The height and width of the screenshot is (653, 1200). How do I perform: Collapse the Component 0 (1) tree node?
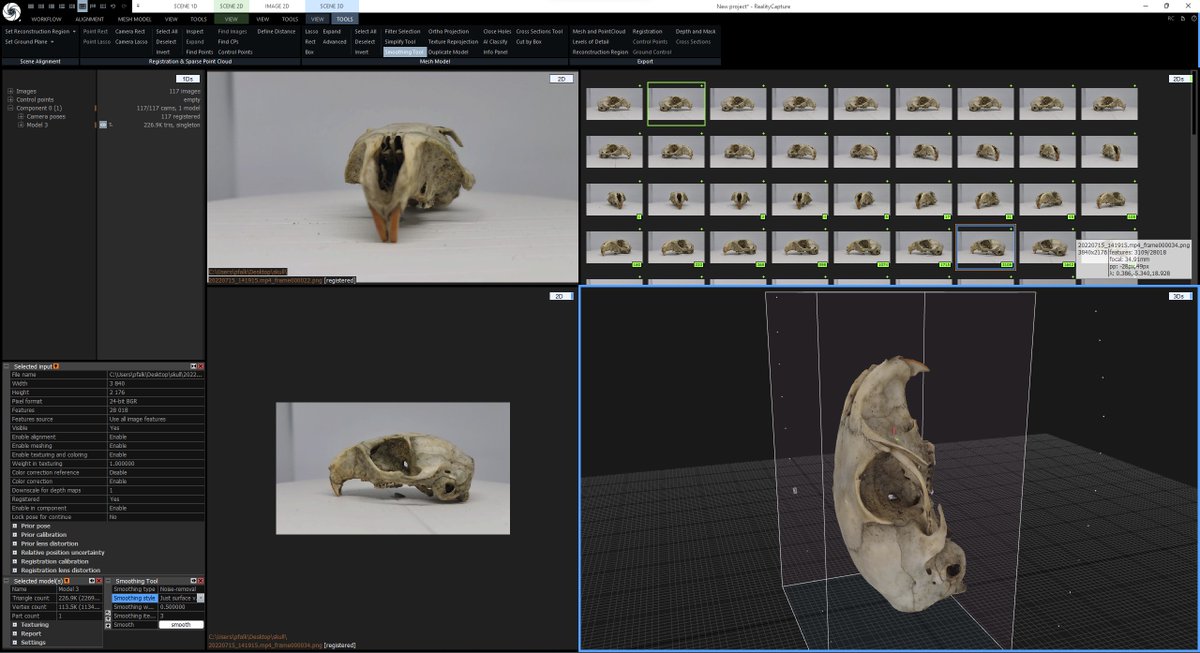click(x=10, y=108)
